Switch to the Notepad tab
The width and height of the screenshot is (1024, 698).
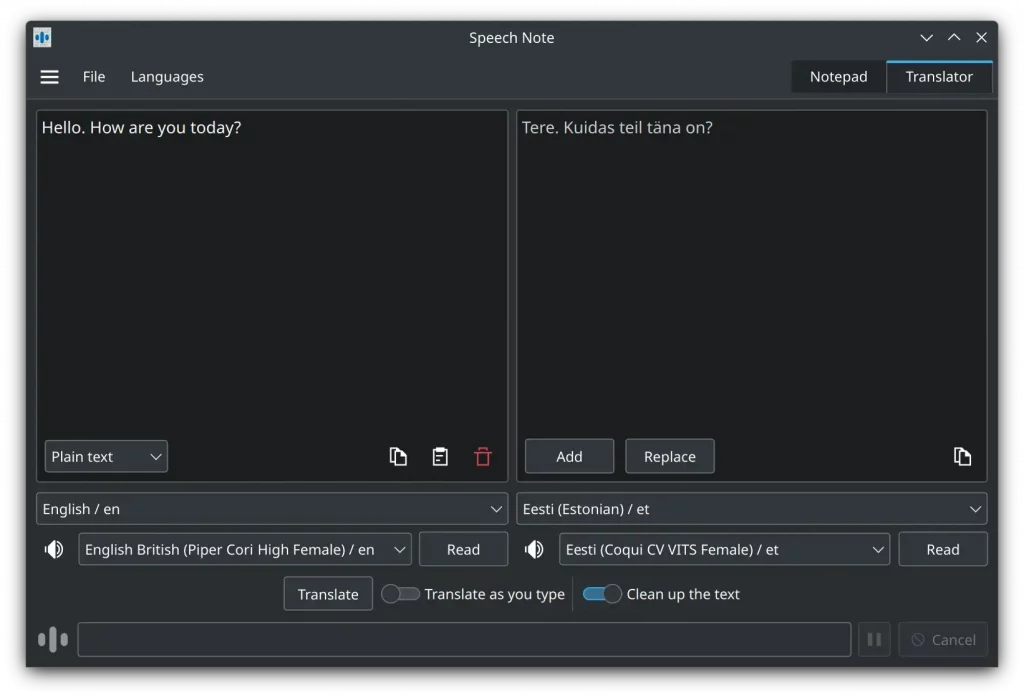pos(838,76)
